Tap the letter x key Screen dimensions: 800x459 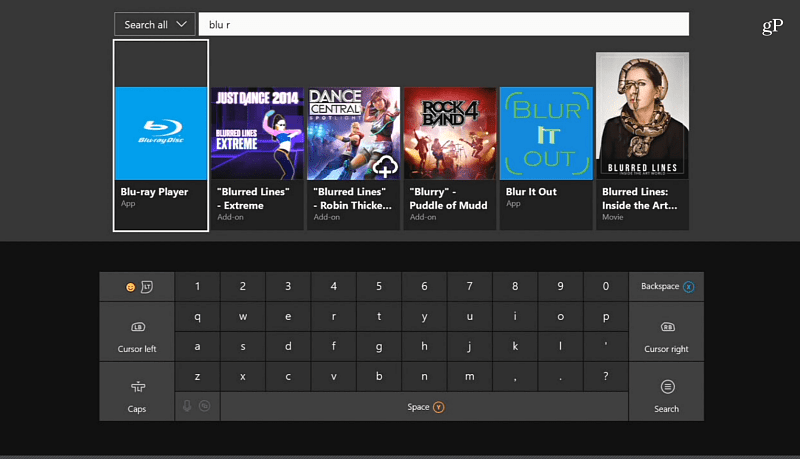pos(243,377)
